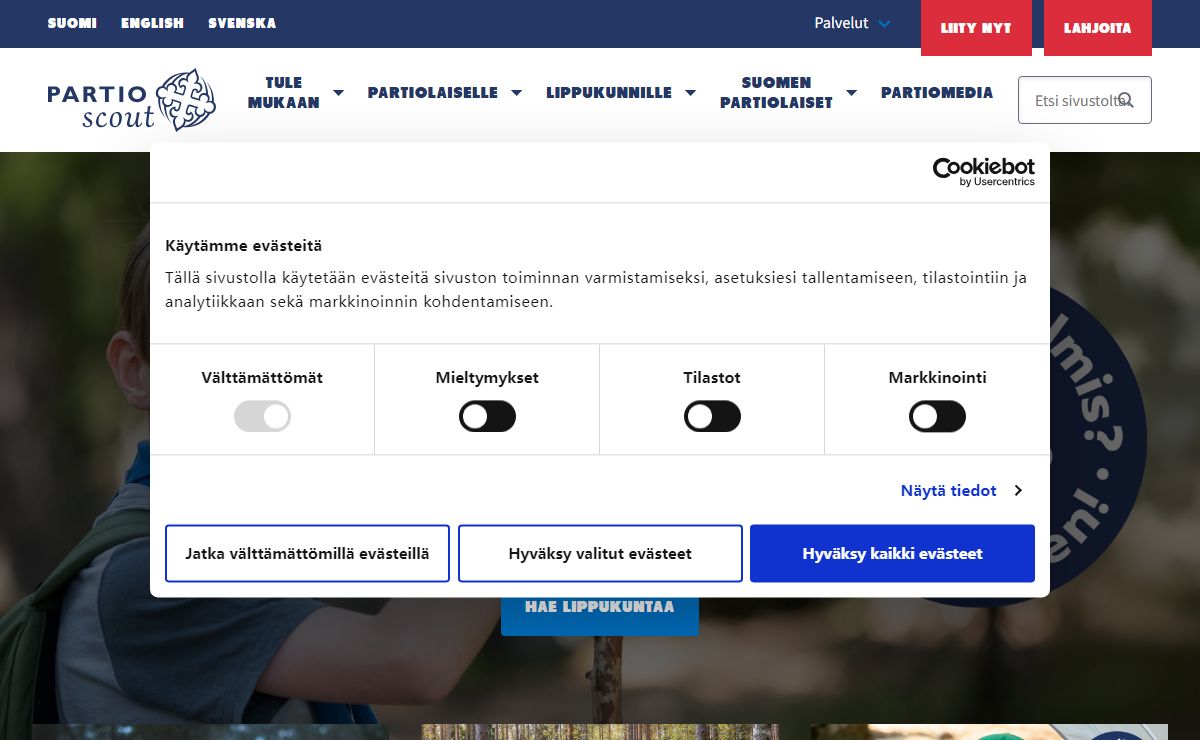This screenshot has height=740, width=1200.
Task: Enable the Tilastot cookies switch
Action: coord(712,416)
